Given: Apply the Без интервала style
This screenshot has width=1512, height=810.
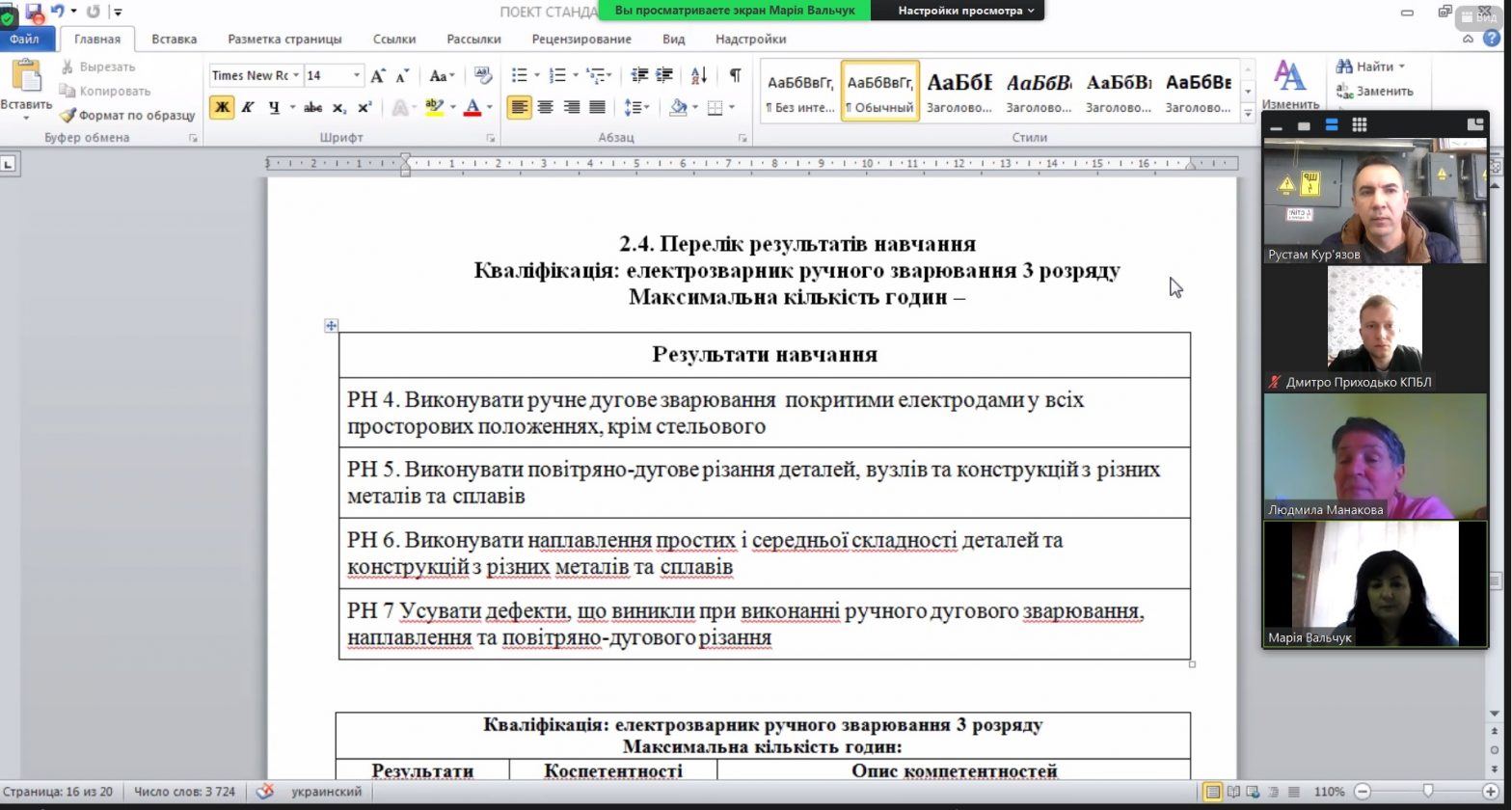Looking at the screenshot, I should [799, 91].
